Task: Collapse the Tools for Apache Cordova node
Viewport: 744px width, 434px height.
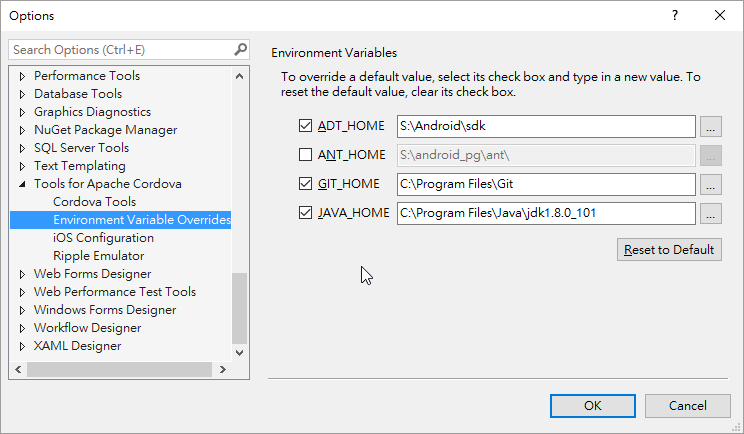Action: pyautogui.click(x=23, y=184)
